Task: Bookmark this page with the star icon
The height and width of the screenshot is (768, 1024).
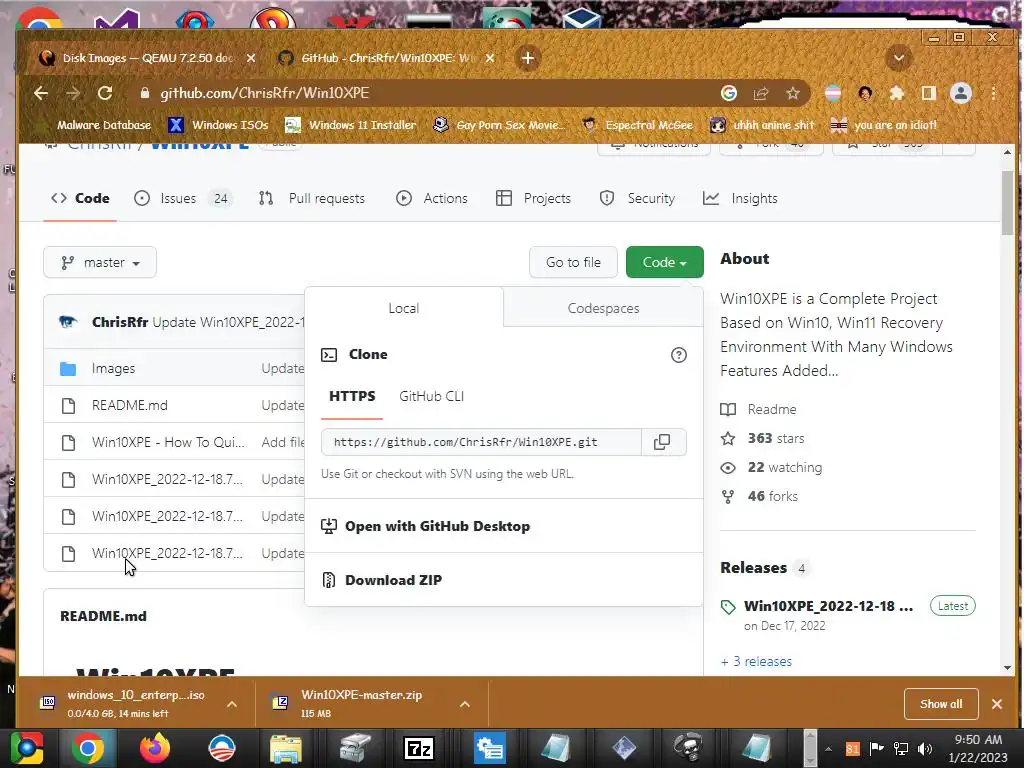Action: 793,93
